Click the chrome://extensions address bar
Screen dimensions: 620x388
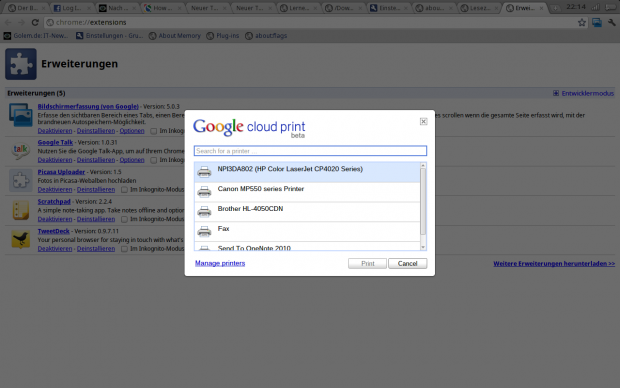316,23
